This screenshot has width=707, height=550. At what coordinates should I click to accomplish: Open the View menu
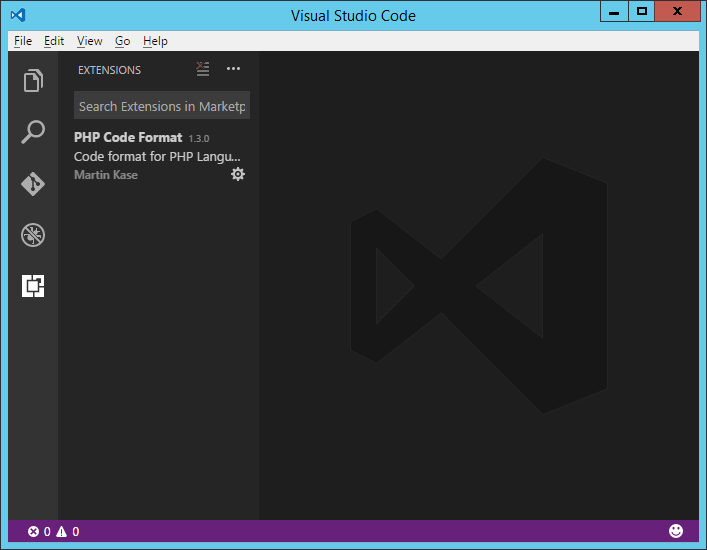click(89, 41)
